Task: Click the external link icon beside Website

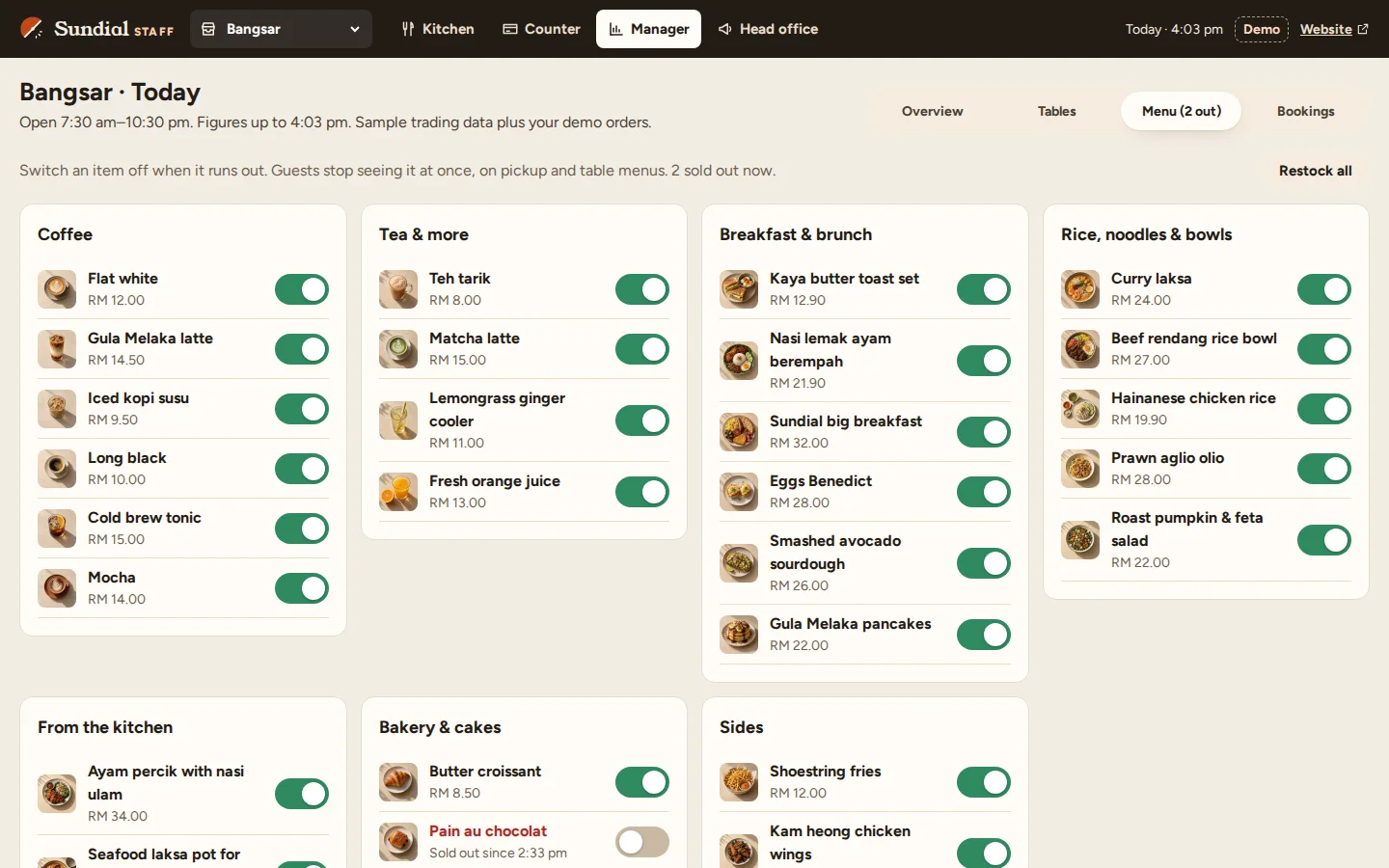Action: (x=1363, y=29)
